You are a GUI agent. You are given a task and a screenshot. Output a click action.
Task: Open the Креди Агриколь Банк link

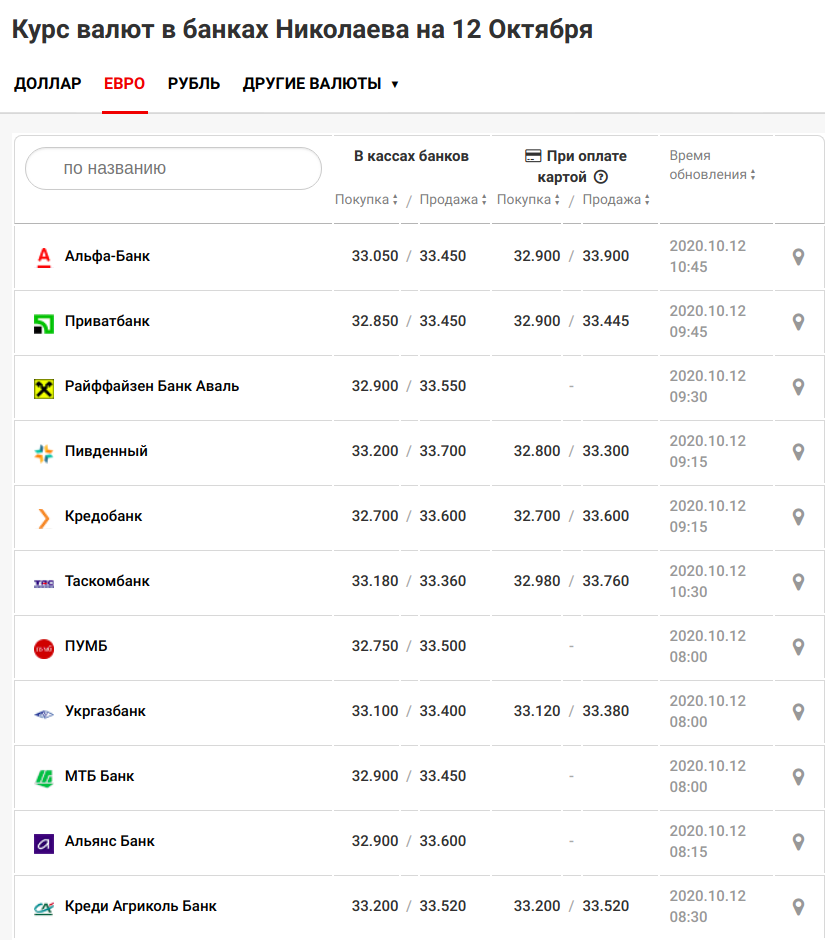coord(141,906)
